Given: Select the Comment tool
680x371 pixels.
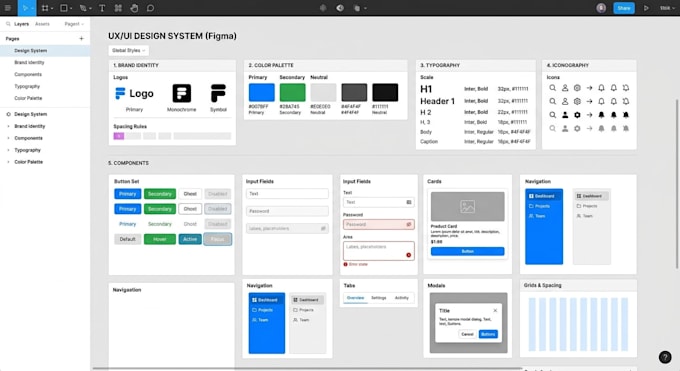Looking at the screenshot, I should [x=150, y=8].
